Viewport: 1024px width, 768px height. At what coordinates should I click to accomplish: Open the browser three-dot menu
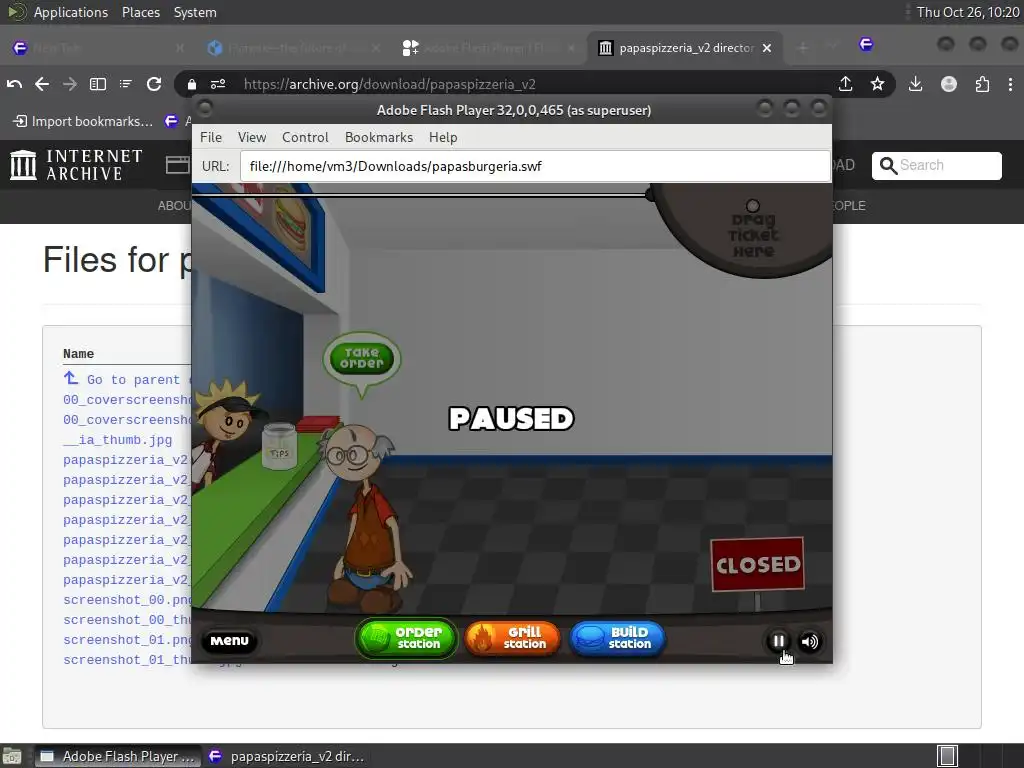pos(1010,84)
